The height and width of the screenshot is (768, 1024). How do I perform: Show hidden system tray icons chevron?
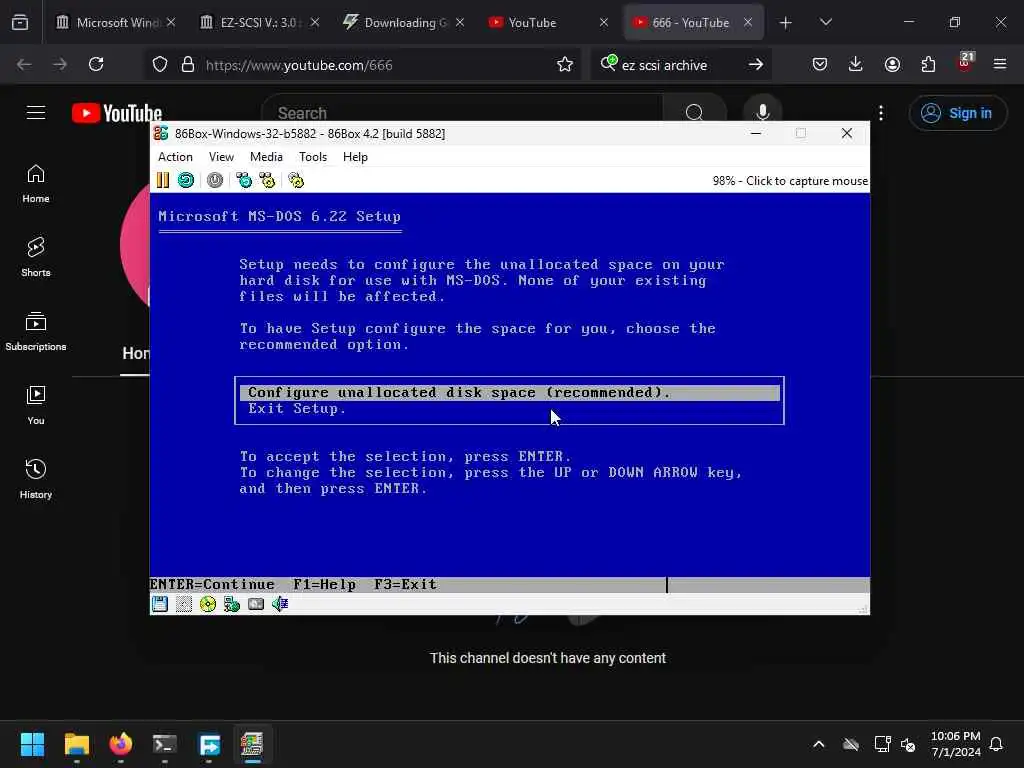click(818, 744)
